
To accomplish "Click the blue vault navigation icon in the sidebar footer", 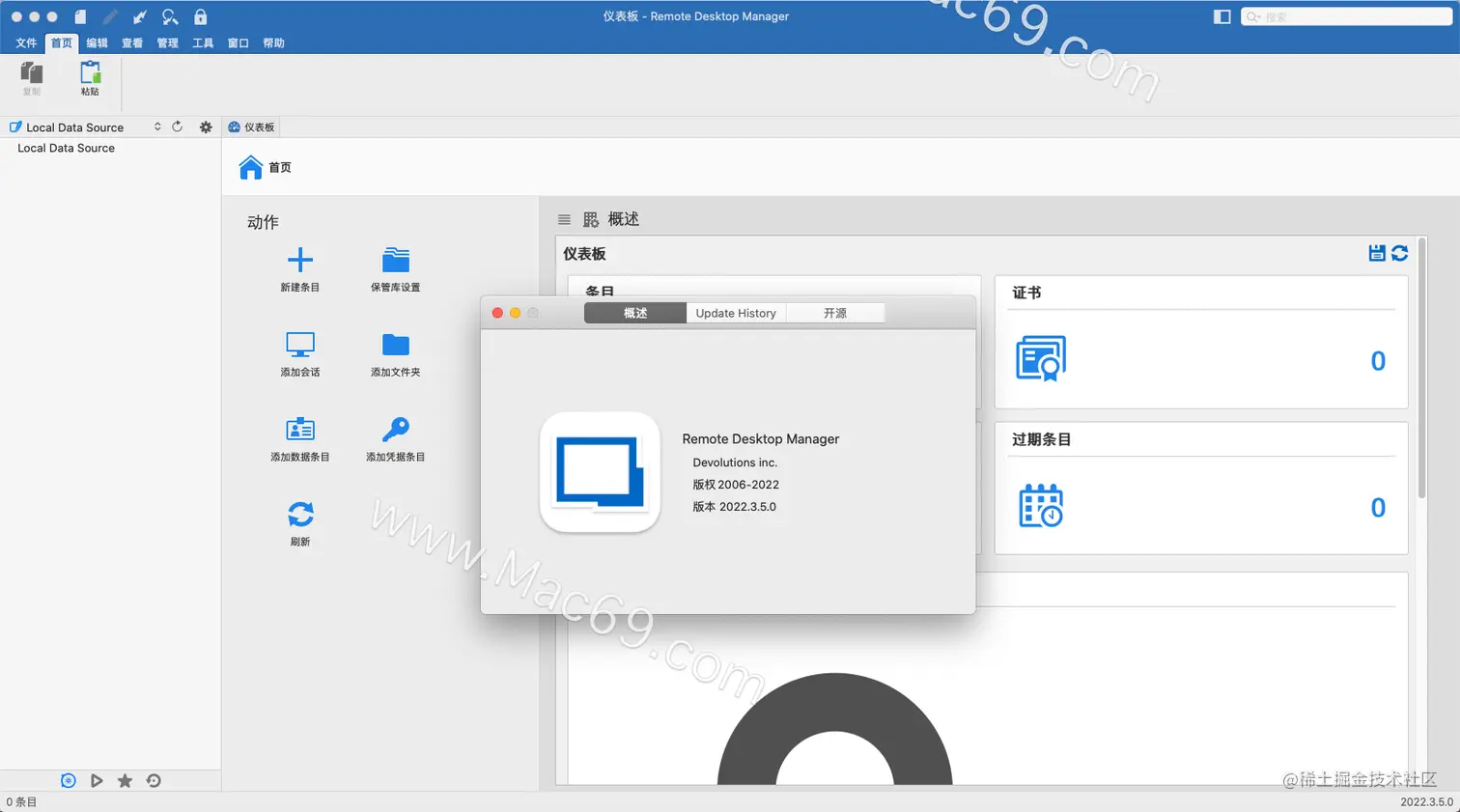I will (x=68, y=780).
